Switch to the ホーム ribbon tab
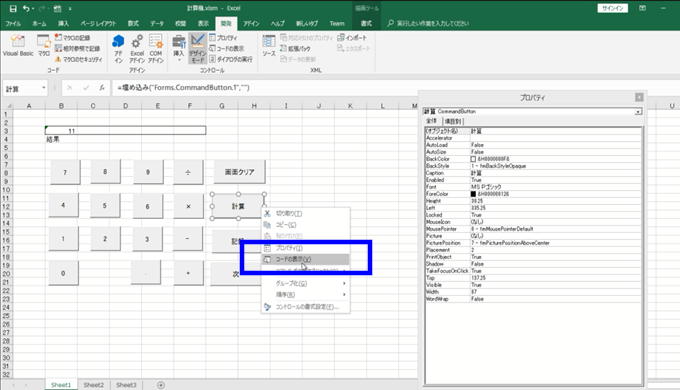 (39, 23)
